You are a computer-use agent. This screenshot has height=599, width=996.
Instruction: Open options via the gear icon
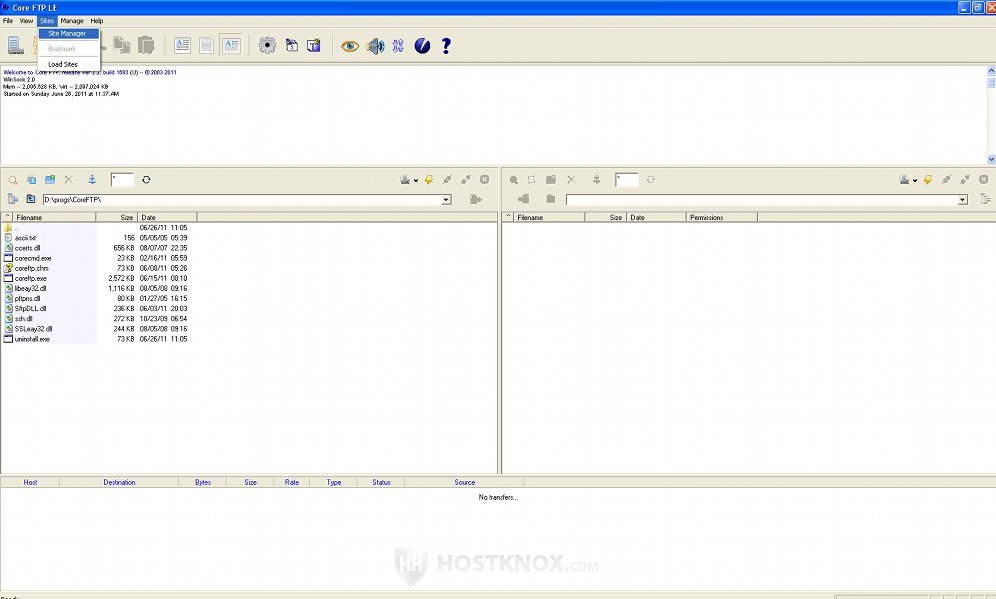[x=267, y=45]
